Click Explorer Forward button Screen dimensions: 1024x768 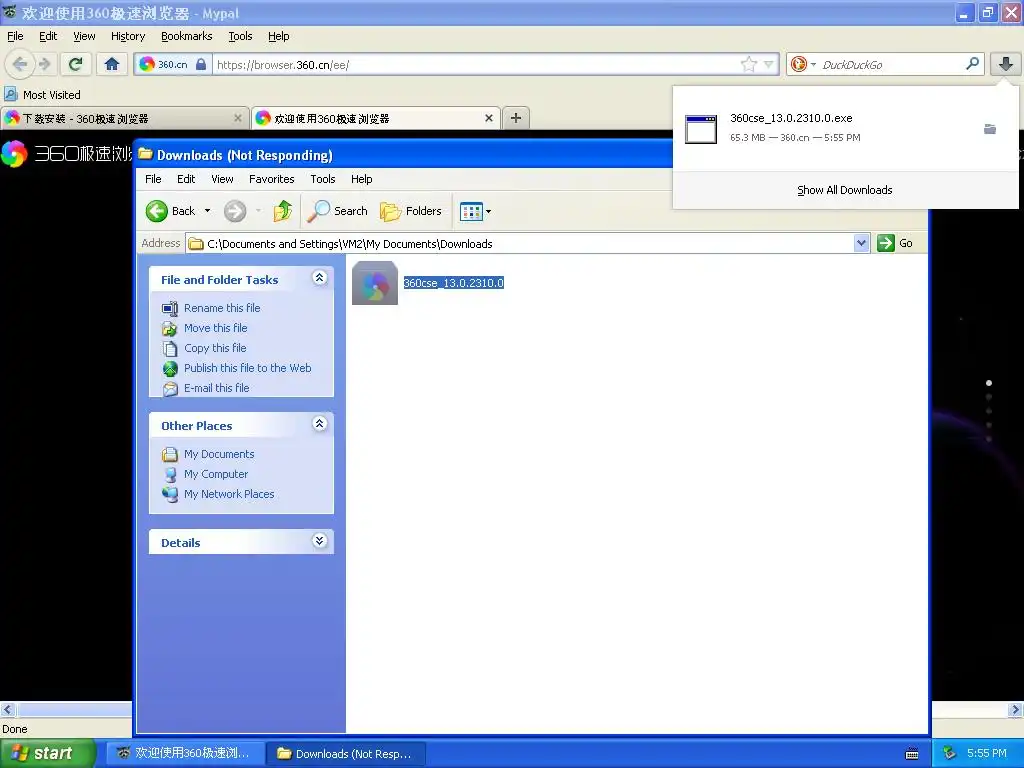coord(235,211)
